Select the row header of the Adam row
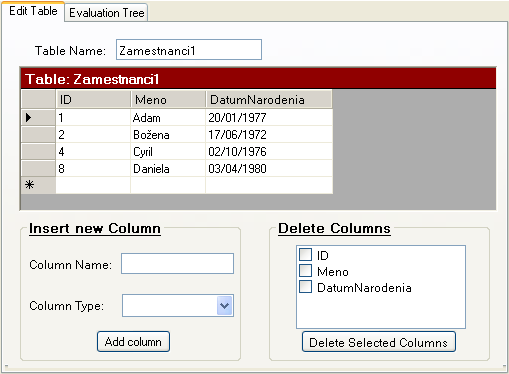 (38, 117)
